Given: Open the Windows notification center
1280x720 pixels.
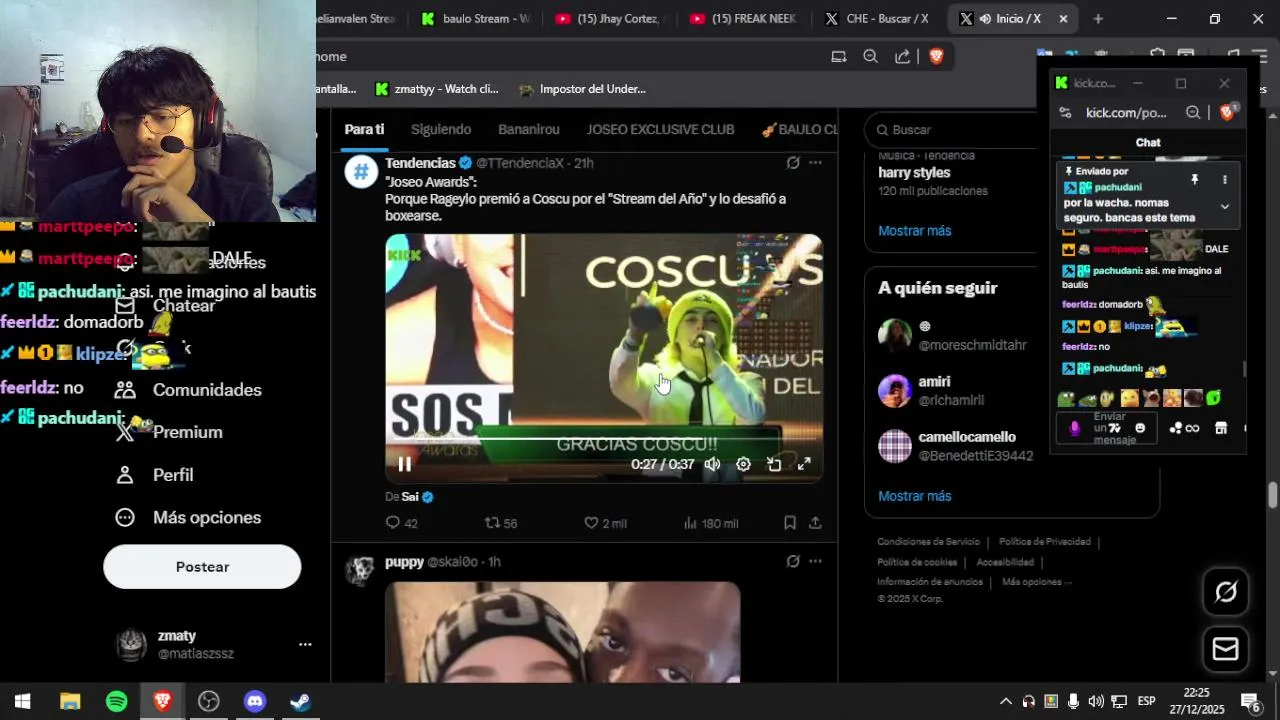Looking at the screenshot, I should click(1250, 701).
